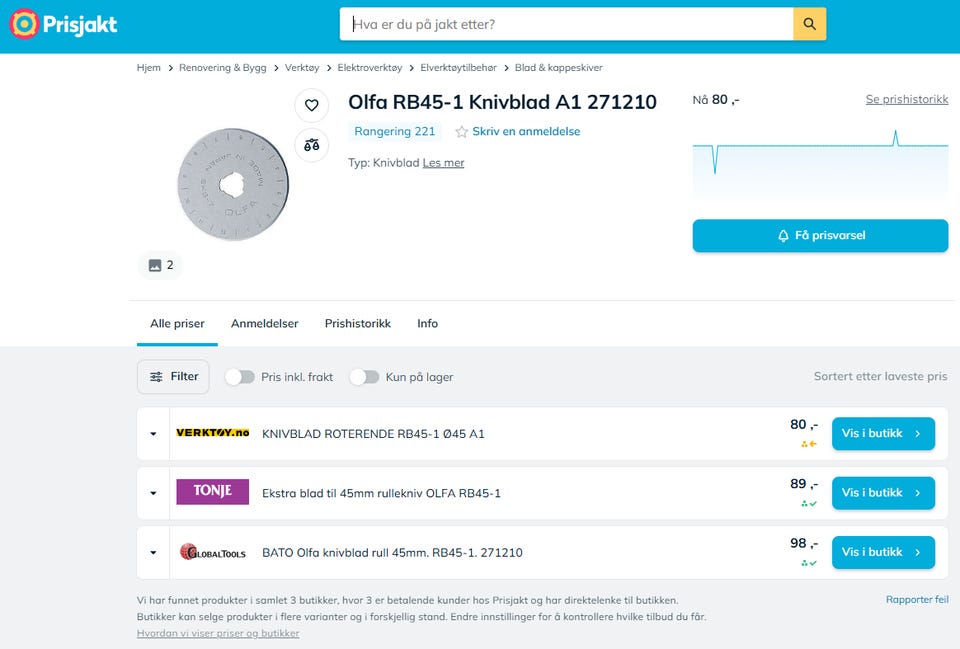Image resolution: width=960 pixels, height=649 pixels.
Task: Expand the Verktøy.no offer row
Action: click(153, 433)
